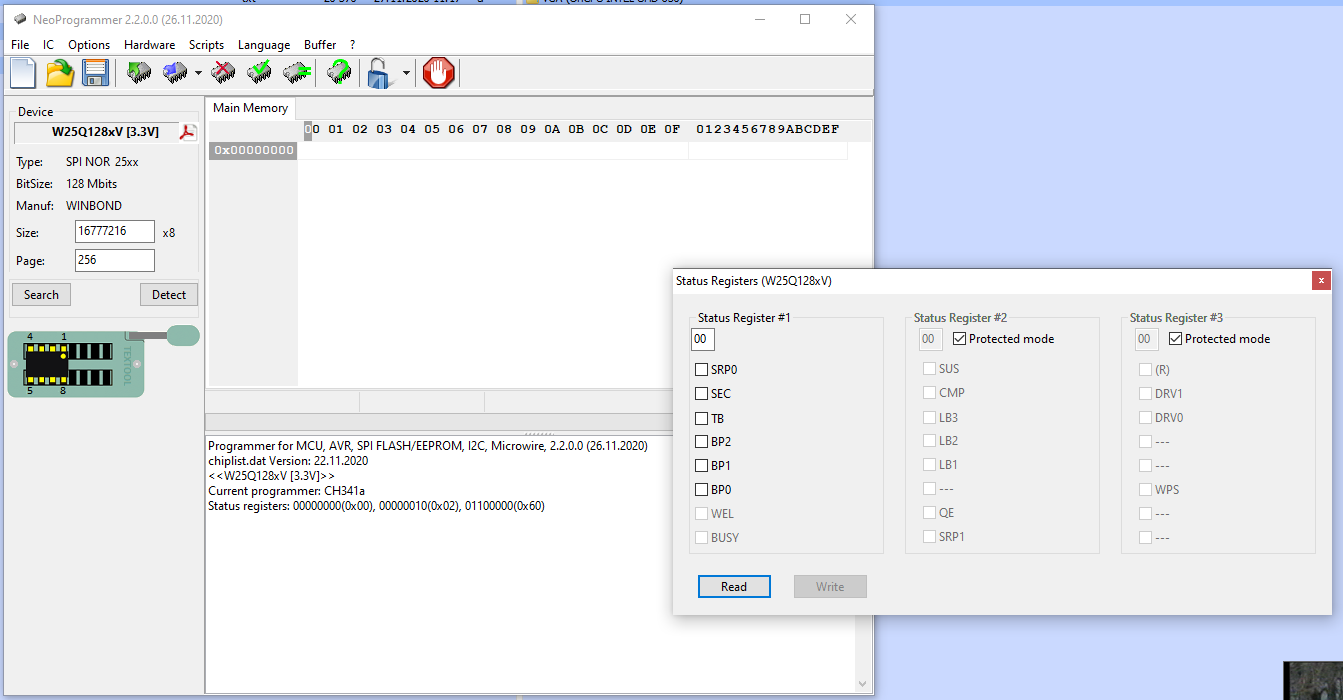Click the Size field showing 16777216
The width and height of the screenshot is (1343, 700).
click(x=115, y=232)
